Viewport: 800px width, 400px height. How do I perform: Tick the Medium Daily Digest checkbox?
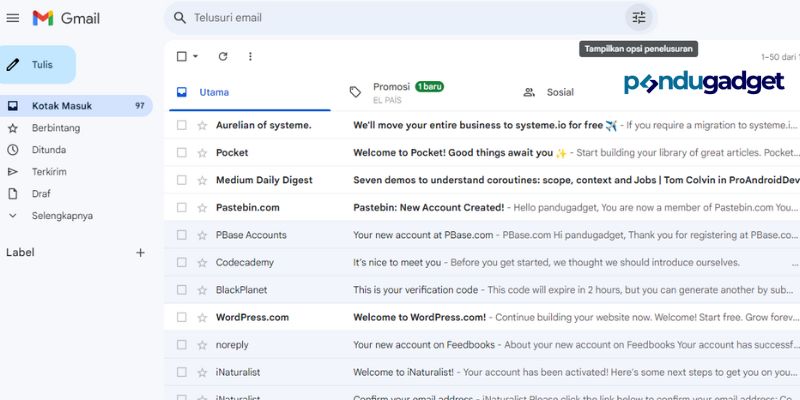coord(182,180)
